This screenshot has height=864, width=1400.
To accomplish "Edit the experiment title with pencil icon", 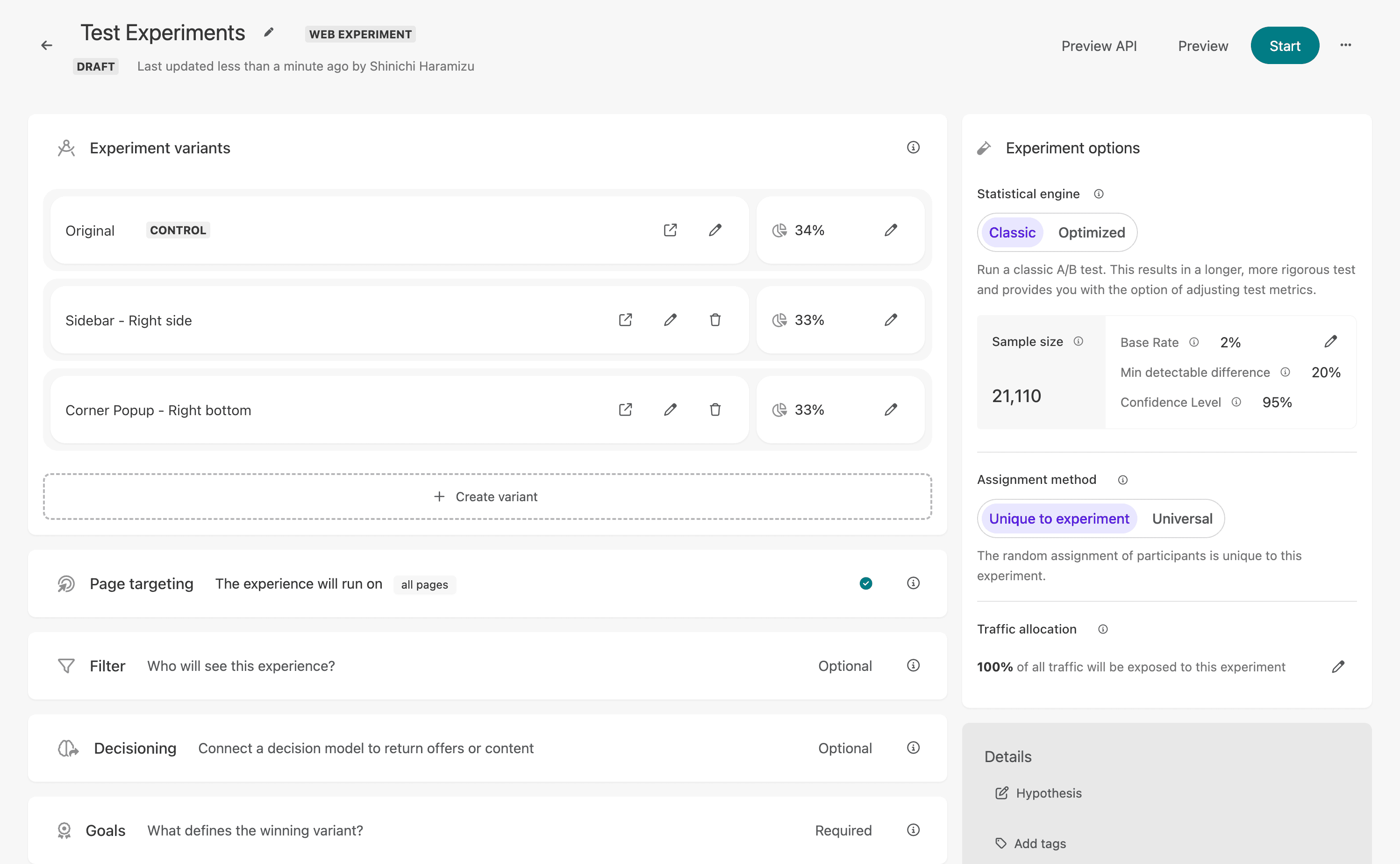I will pos(268,33).
